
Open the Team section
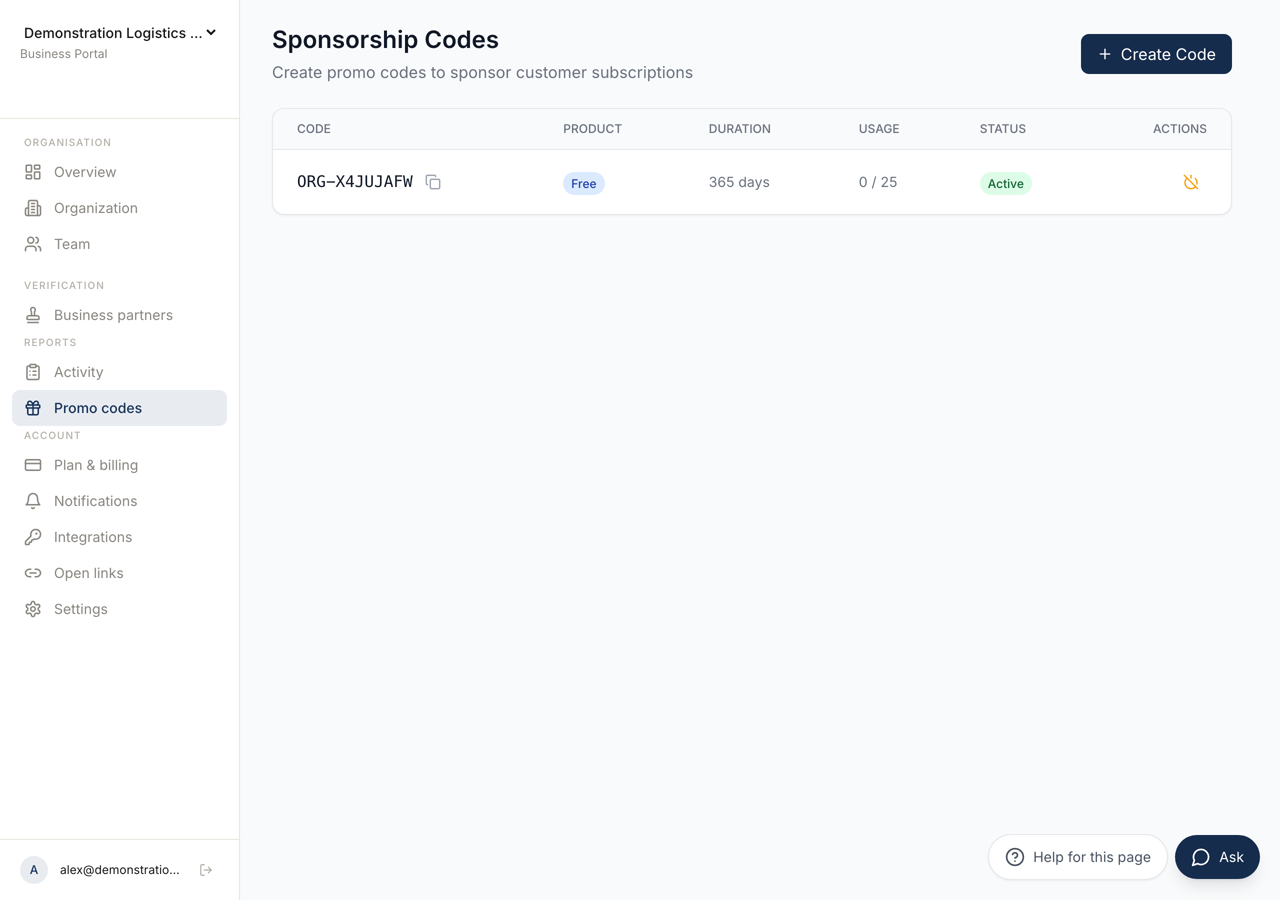pyautogui.click(x=119, y=244)
